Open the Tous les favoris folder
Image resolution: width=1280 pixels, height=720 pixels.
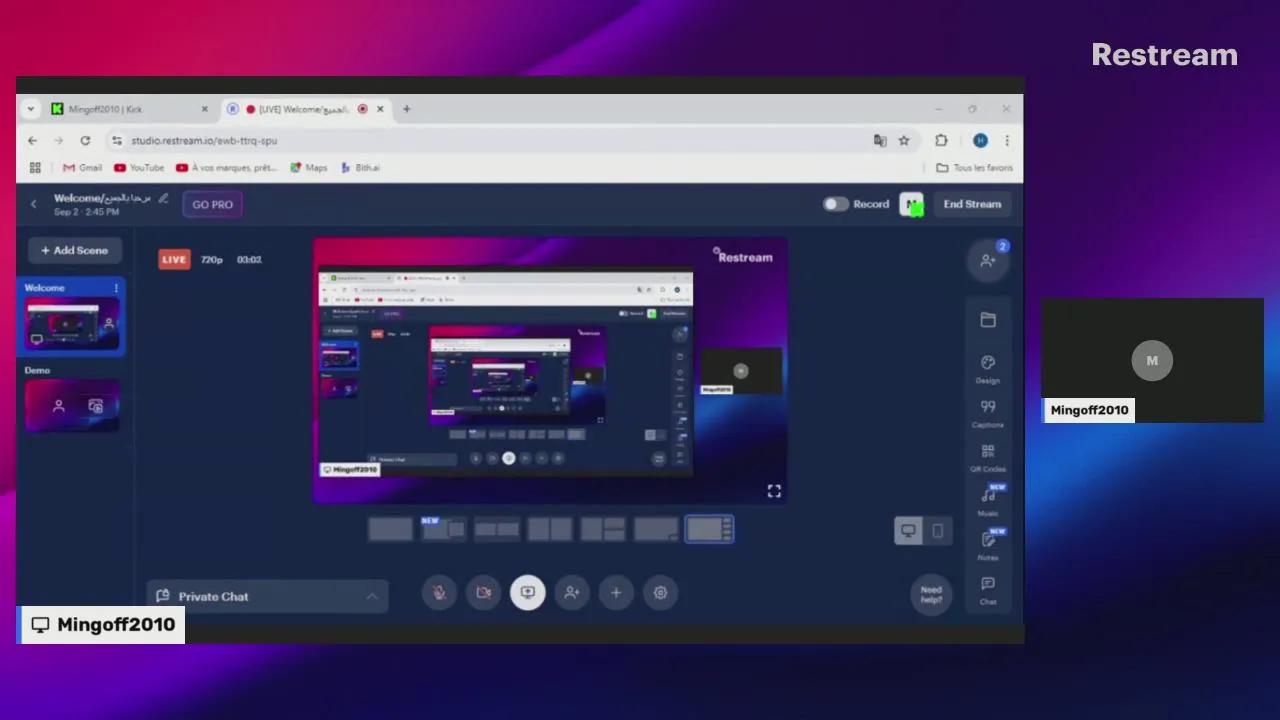click(974, 168)
